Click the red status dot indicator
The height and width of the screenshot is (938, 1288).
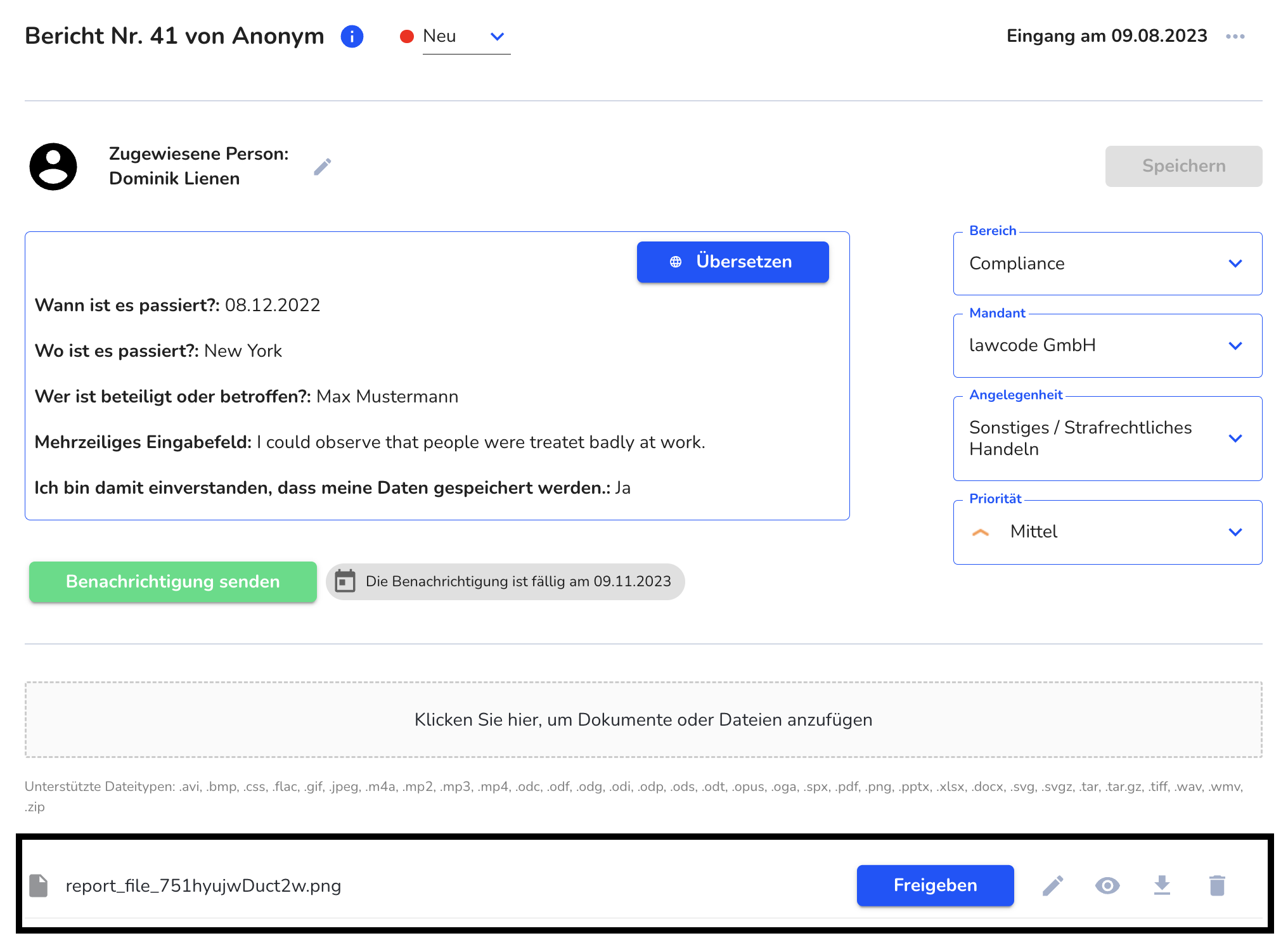pos(407,37)
